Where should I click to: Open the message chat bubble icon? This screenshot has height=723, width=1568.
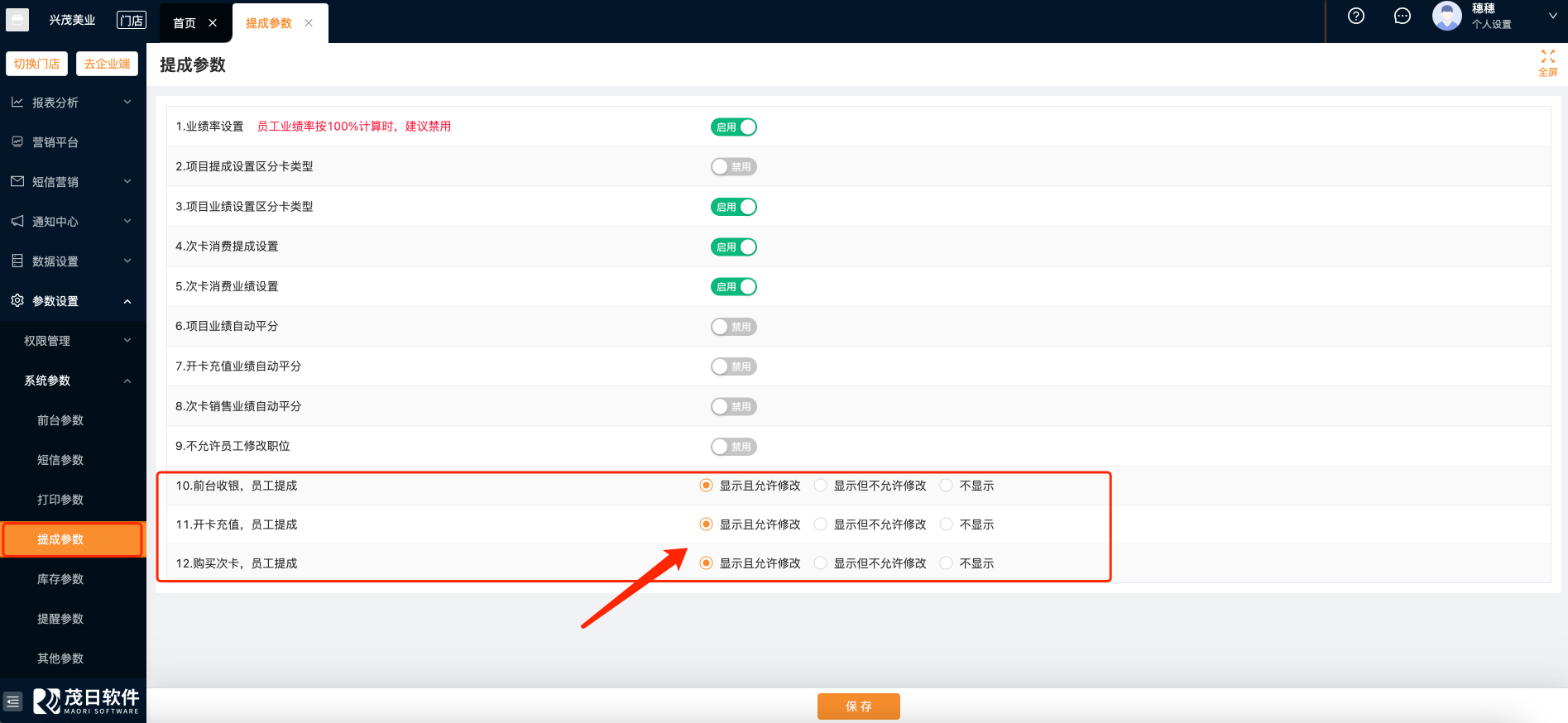1402,16
